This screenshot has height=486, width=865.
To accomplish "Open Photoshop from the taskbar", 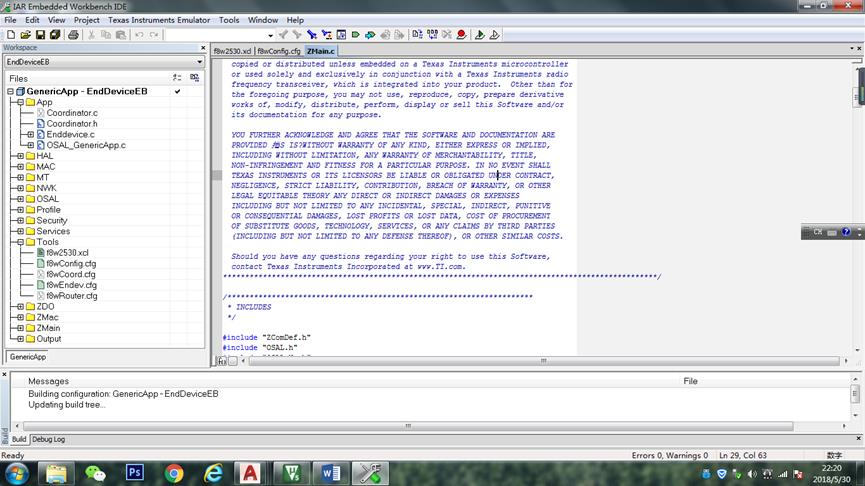I will point(135,474).
